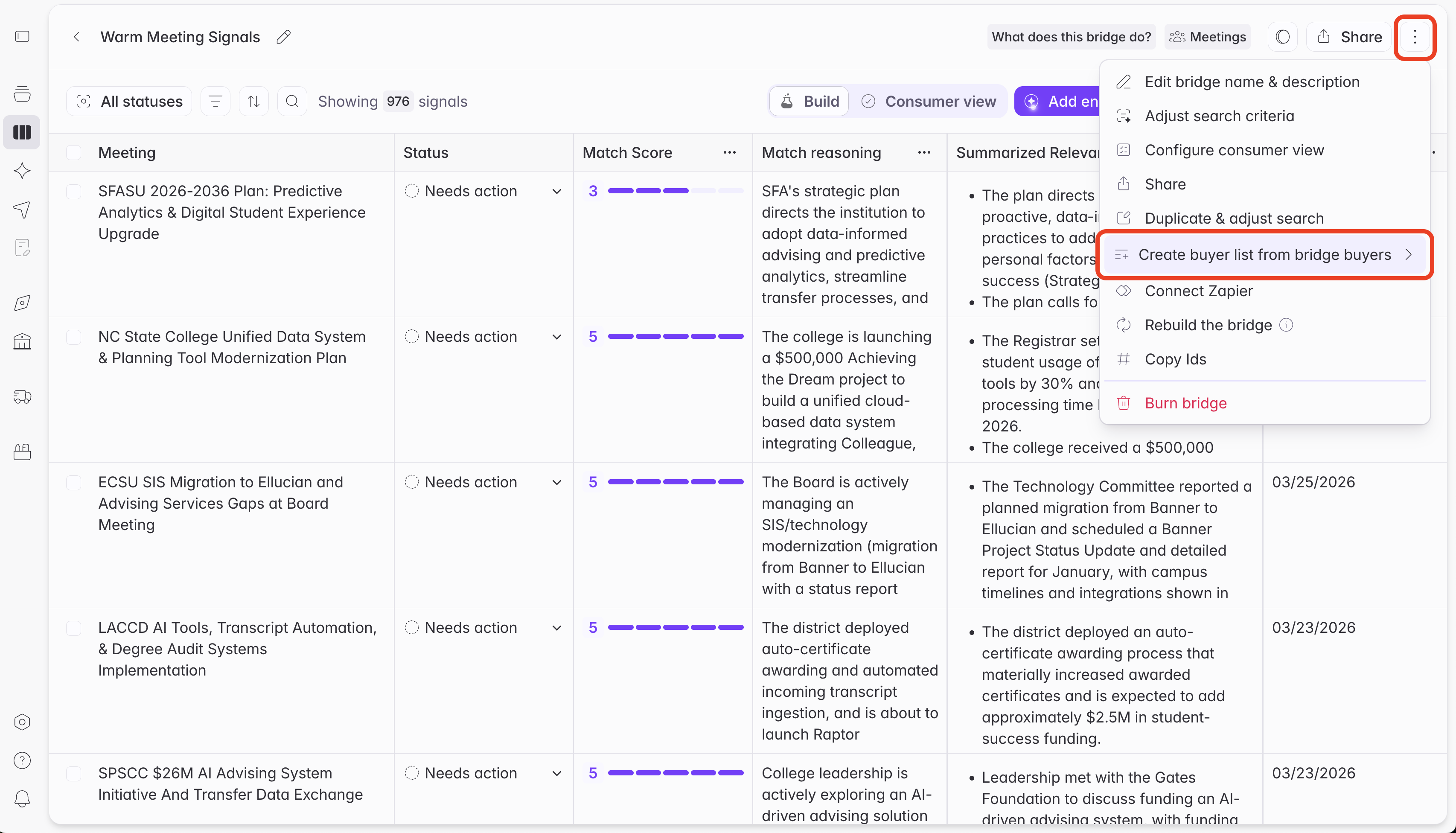Click the circular icon left of Share
1456x833 pixels.
tap(1283, 37)
